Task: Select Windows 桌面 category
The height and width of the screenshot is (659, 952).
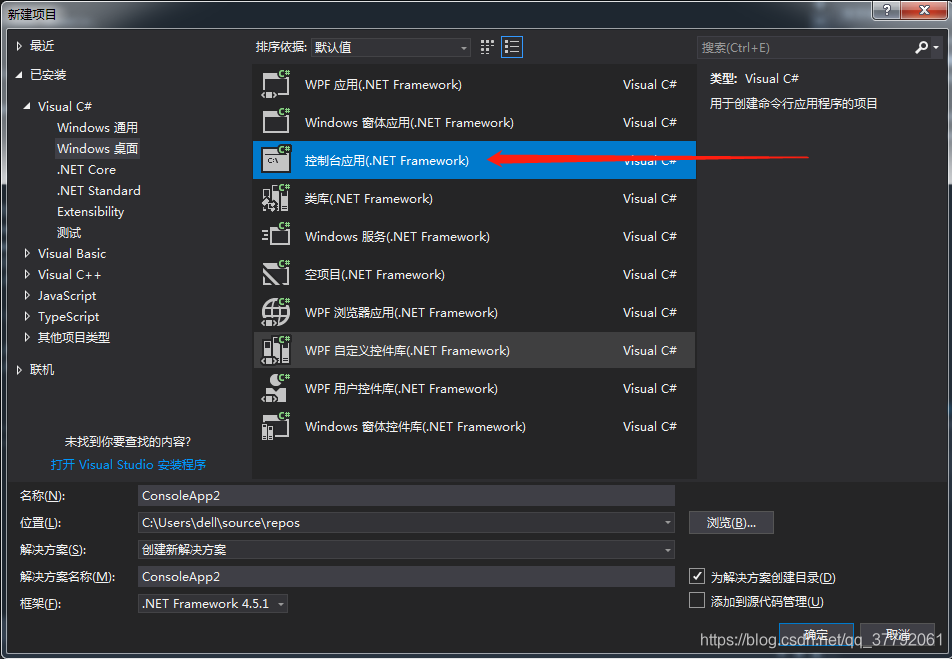Action: [97, 148]
